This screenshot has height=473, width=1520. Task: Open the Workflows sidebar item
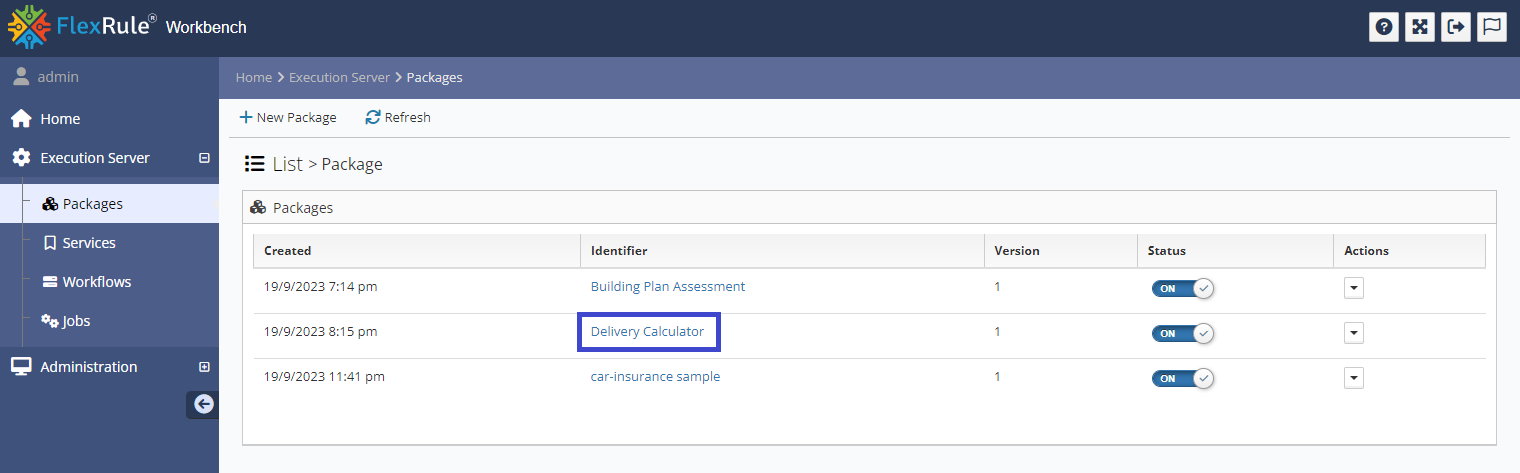coord(109,282)
